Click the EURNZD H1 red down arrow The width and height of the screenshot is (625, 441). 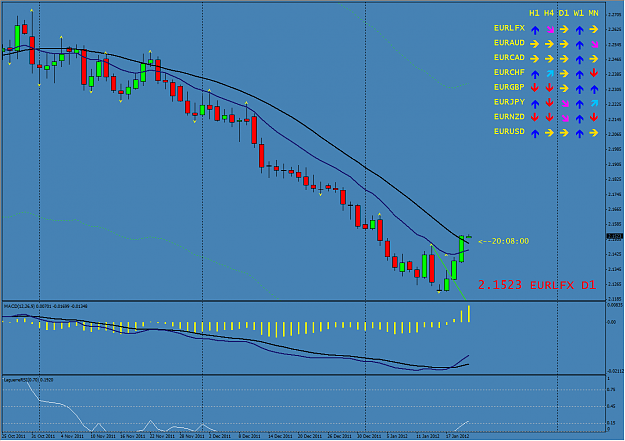(535, 117)
